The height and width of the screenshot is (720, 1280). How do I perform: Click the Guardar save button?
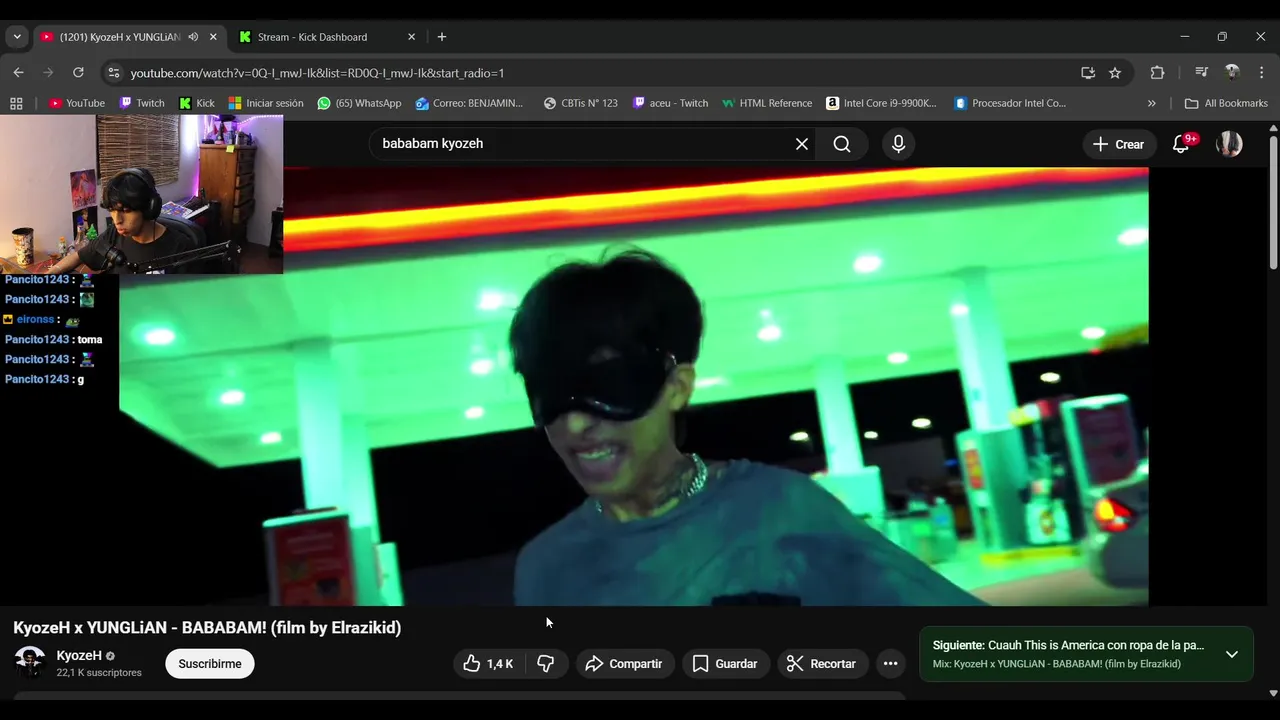[x=725, y=664]
